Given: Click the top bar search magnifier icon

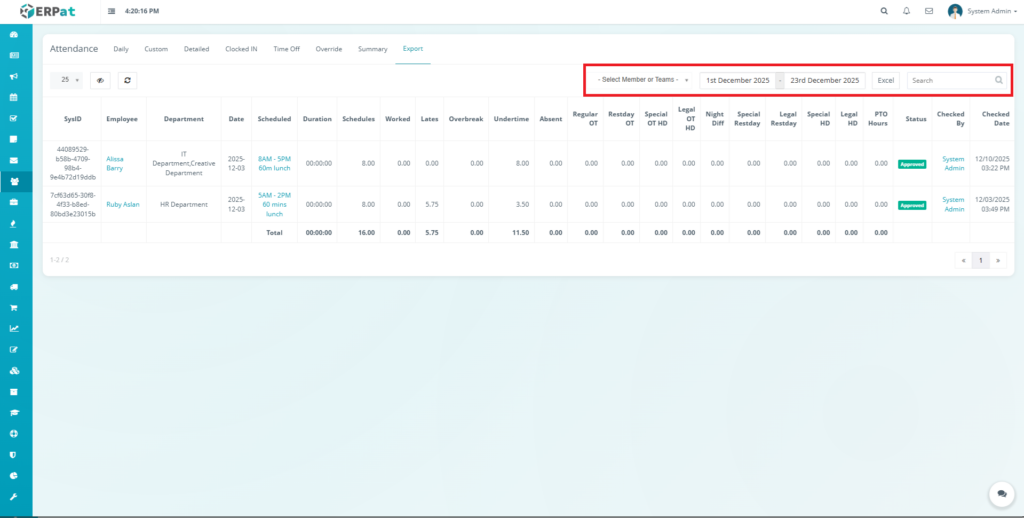Looking at the screenshot, I should tap(883, 11).
